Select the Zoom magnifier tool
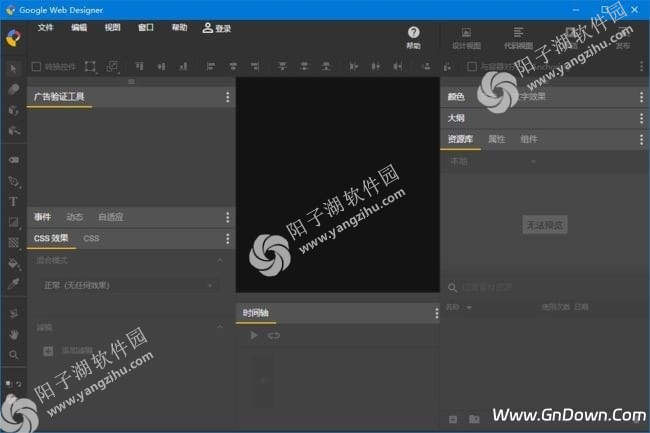 pos(13,355)
